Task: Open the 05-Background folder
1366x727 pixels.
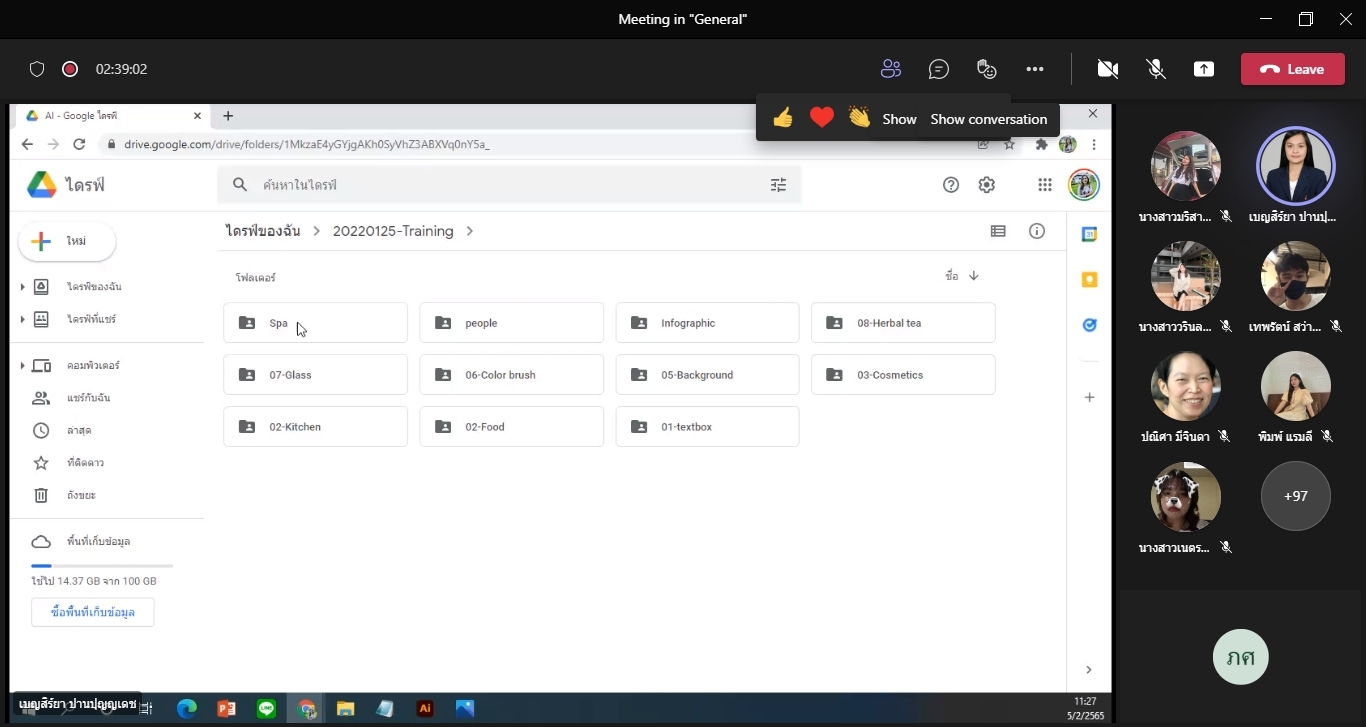Action: 707,375
